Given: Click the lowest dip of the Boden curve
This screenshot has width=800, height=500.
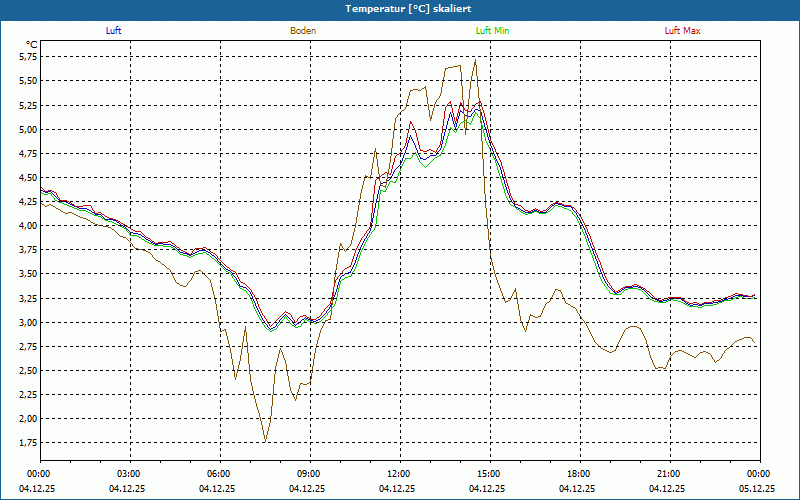Looking at the screenshot, I should [265, 440].
